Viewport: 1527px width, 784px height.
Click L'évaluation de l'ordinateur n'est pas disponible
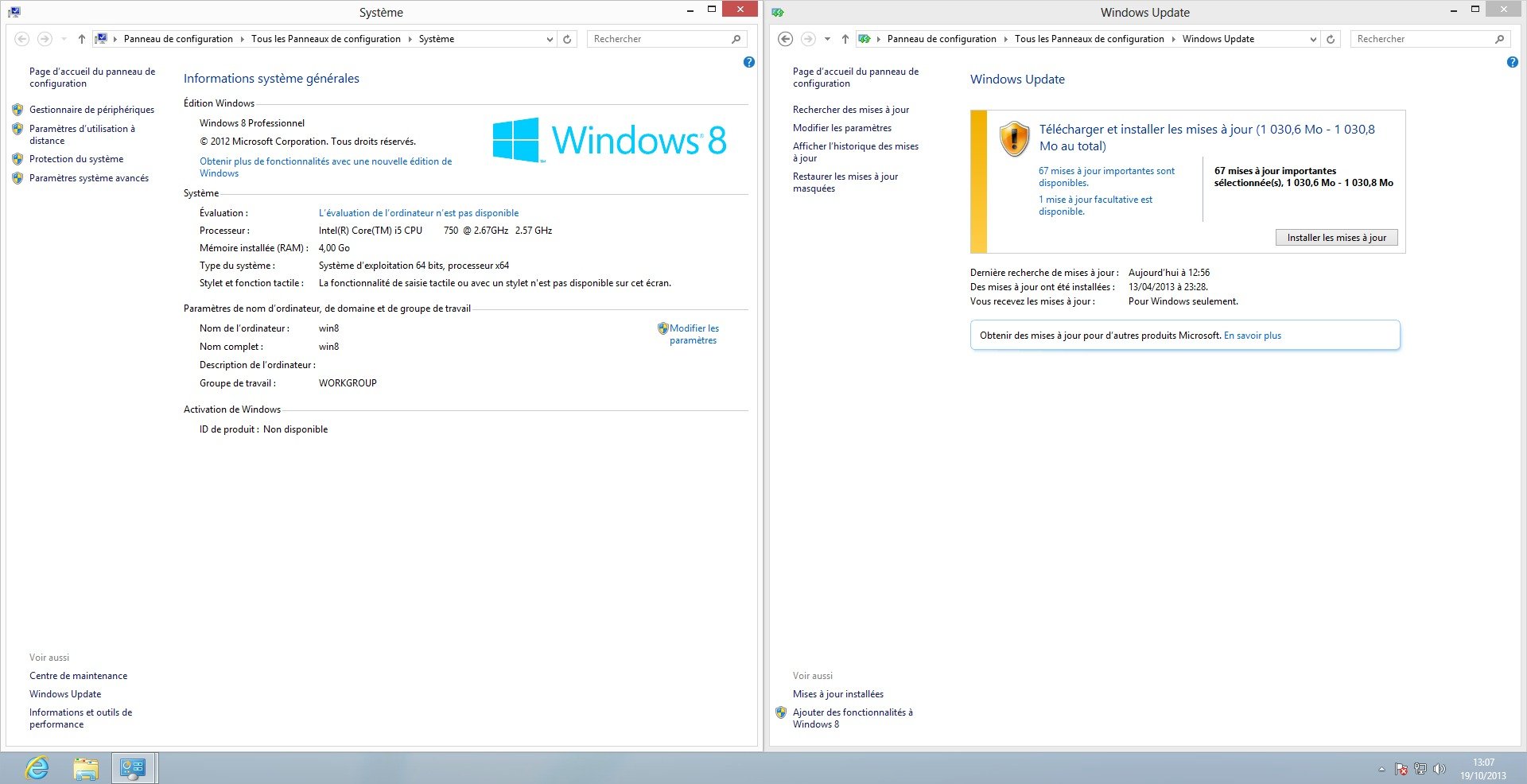[x=418, y=213]
